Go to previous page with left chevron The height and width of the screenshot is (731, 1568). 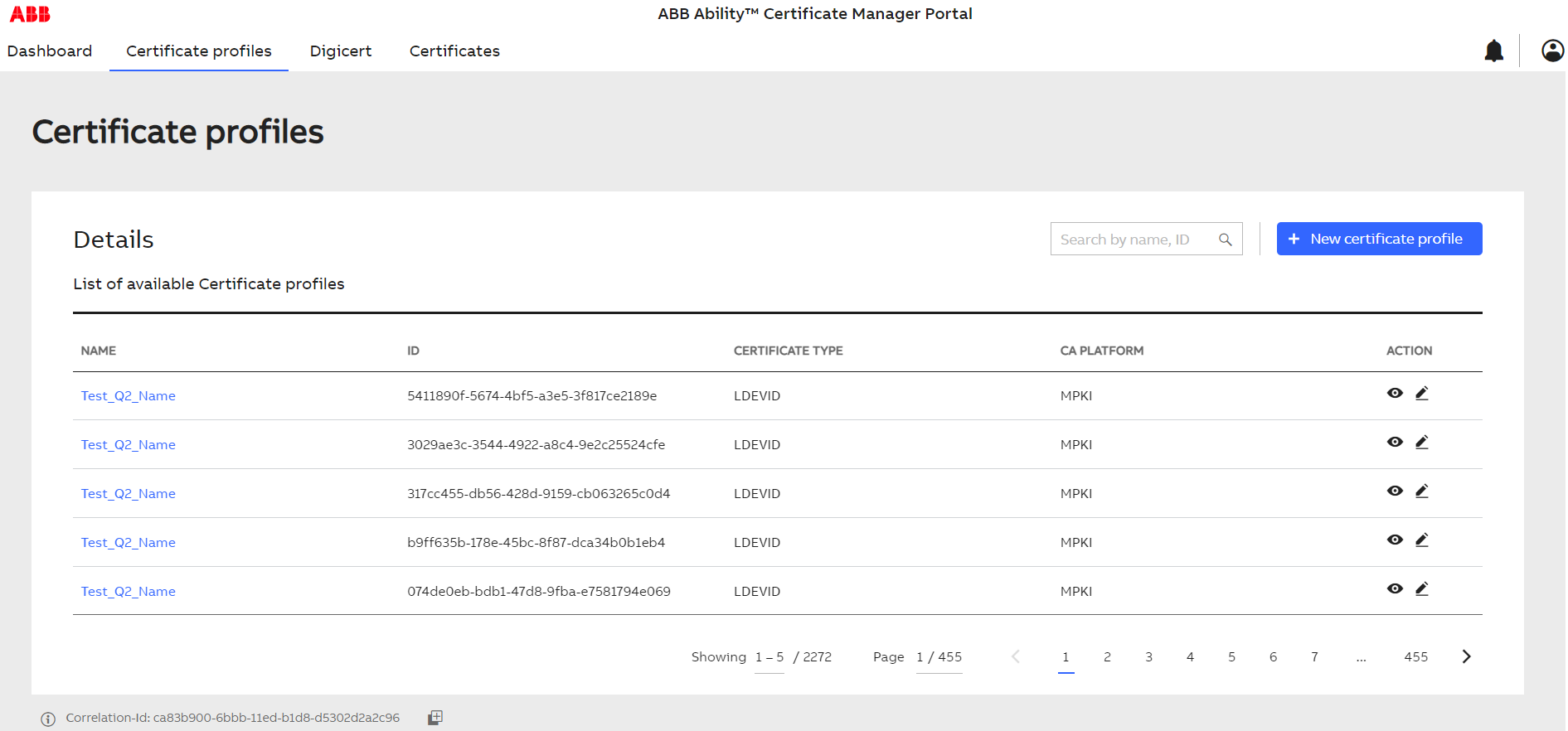click(1016, 656)
